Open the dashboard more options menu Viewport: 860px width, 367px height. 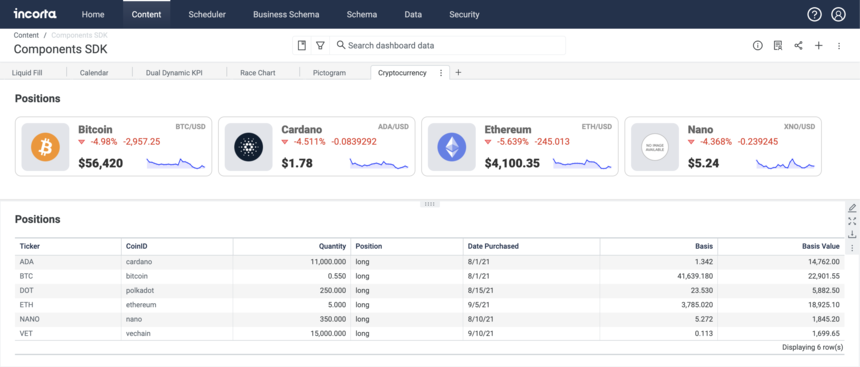[839, 46]
